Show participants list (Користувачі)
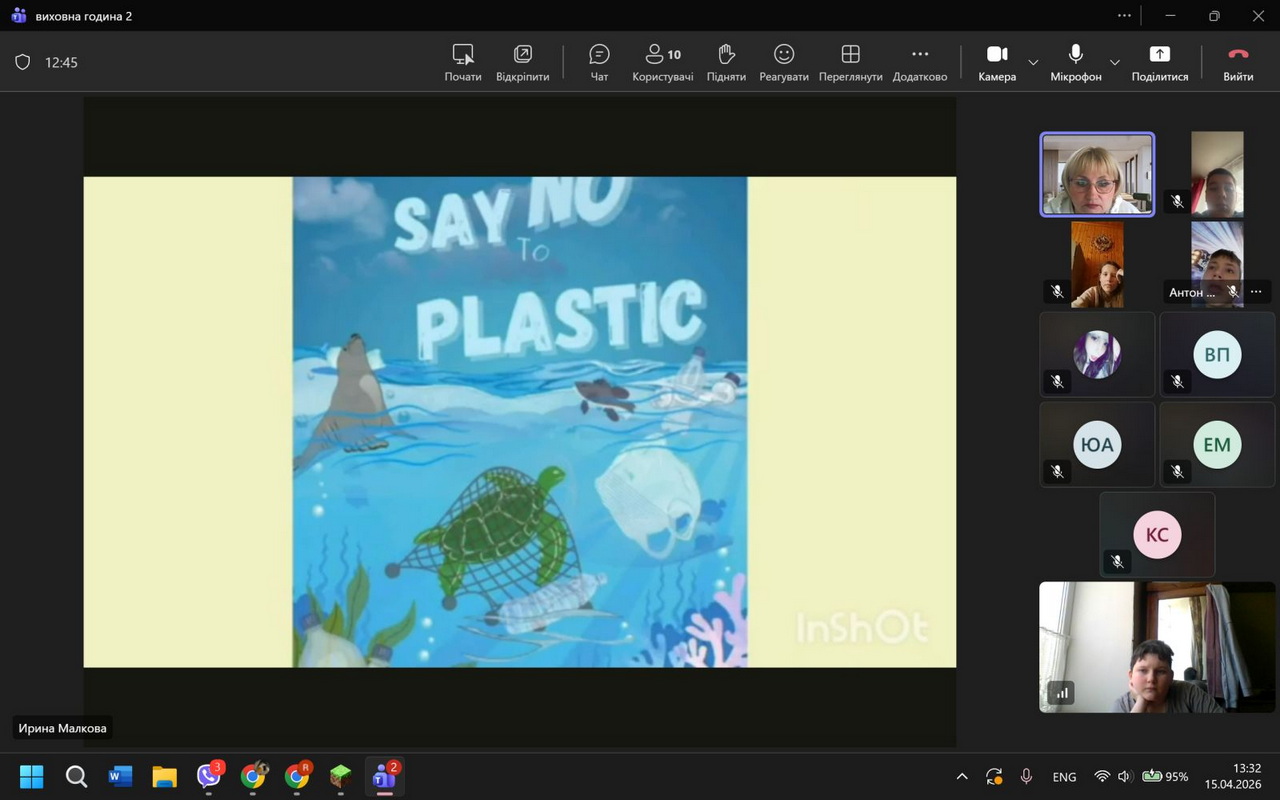Image resolution: width=1280 pixels, height=800 pixels. click(x=662, y=62)
